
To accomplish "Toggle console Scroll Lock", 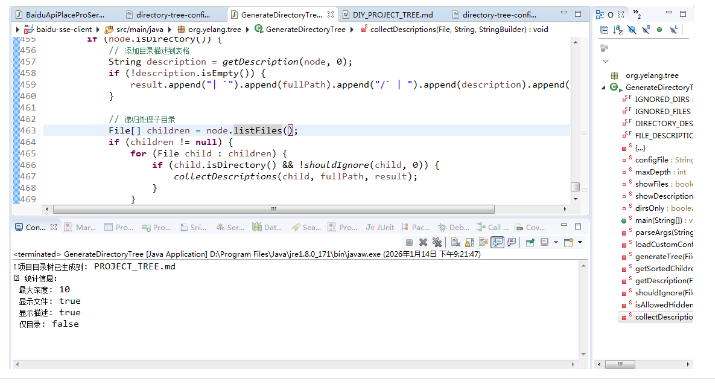I will coord(469,243).
